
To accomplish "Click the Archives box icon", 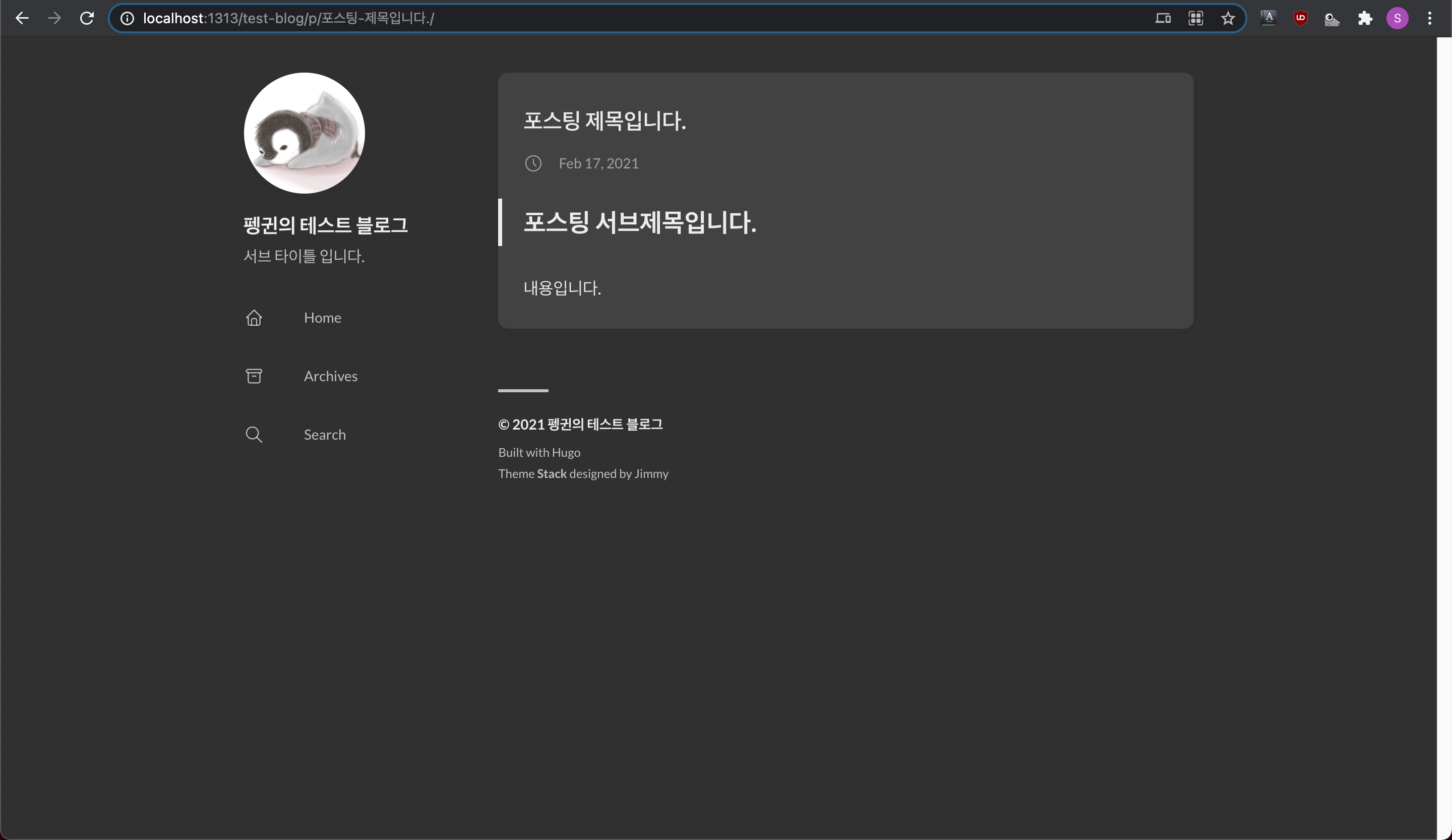I will 254,376.
